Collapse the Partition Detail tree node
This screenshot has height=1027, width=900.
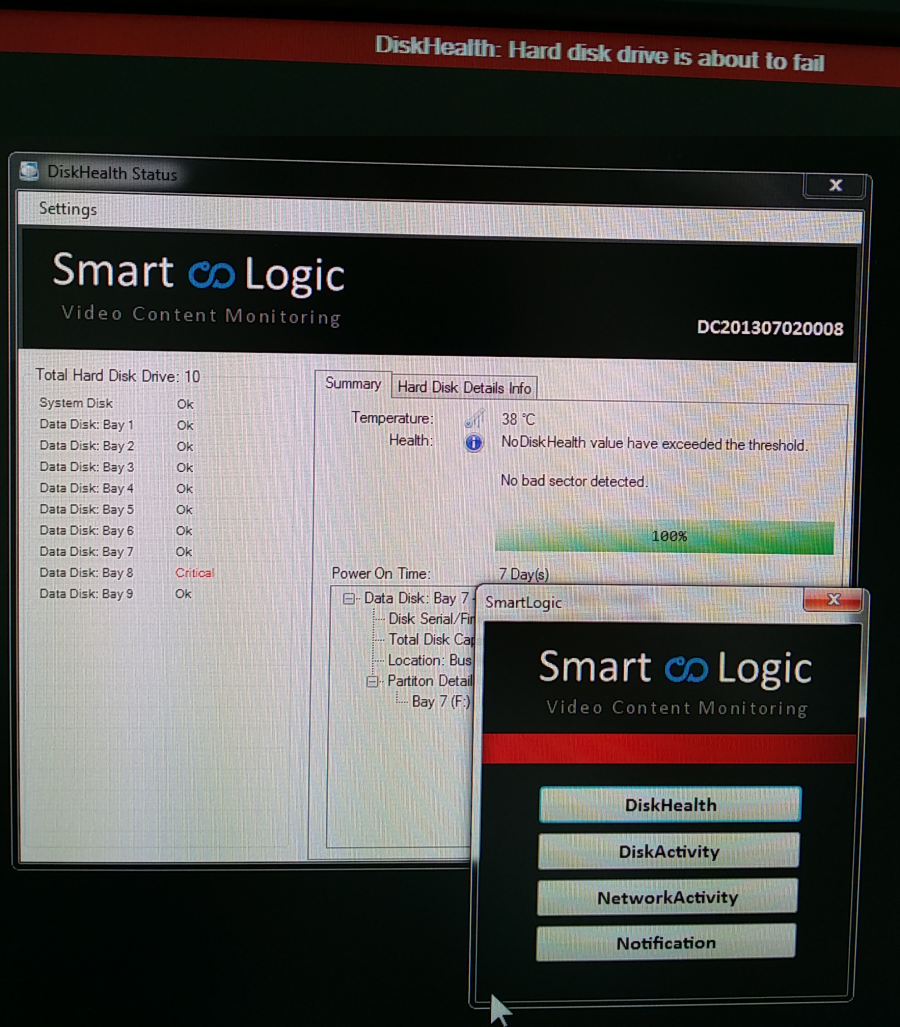click(x=372, y=682)
